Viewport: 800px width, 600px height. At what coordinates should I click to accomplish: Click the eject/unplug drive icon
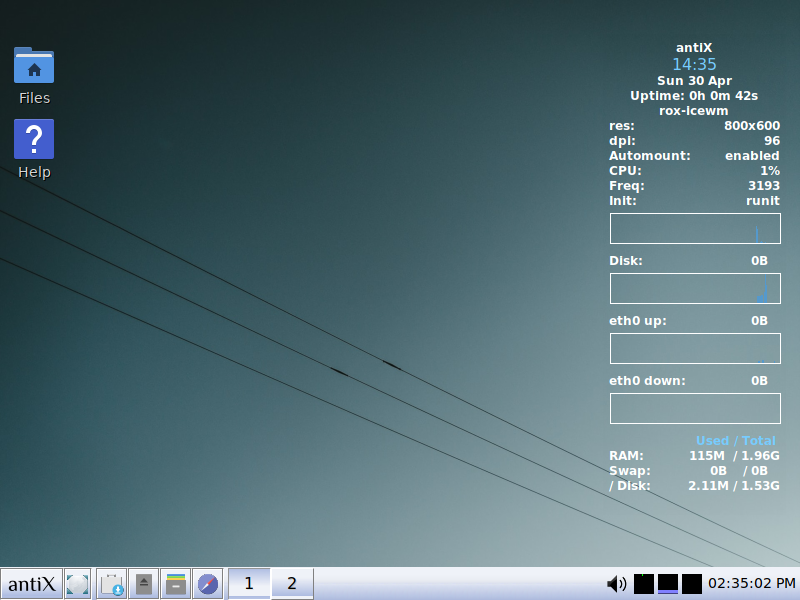tap(144, 583)
